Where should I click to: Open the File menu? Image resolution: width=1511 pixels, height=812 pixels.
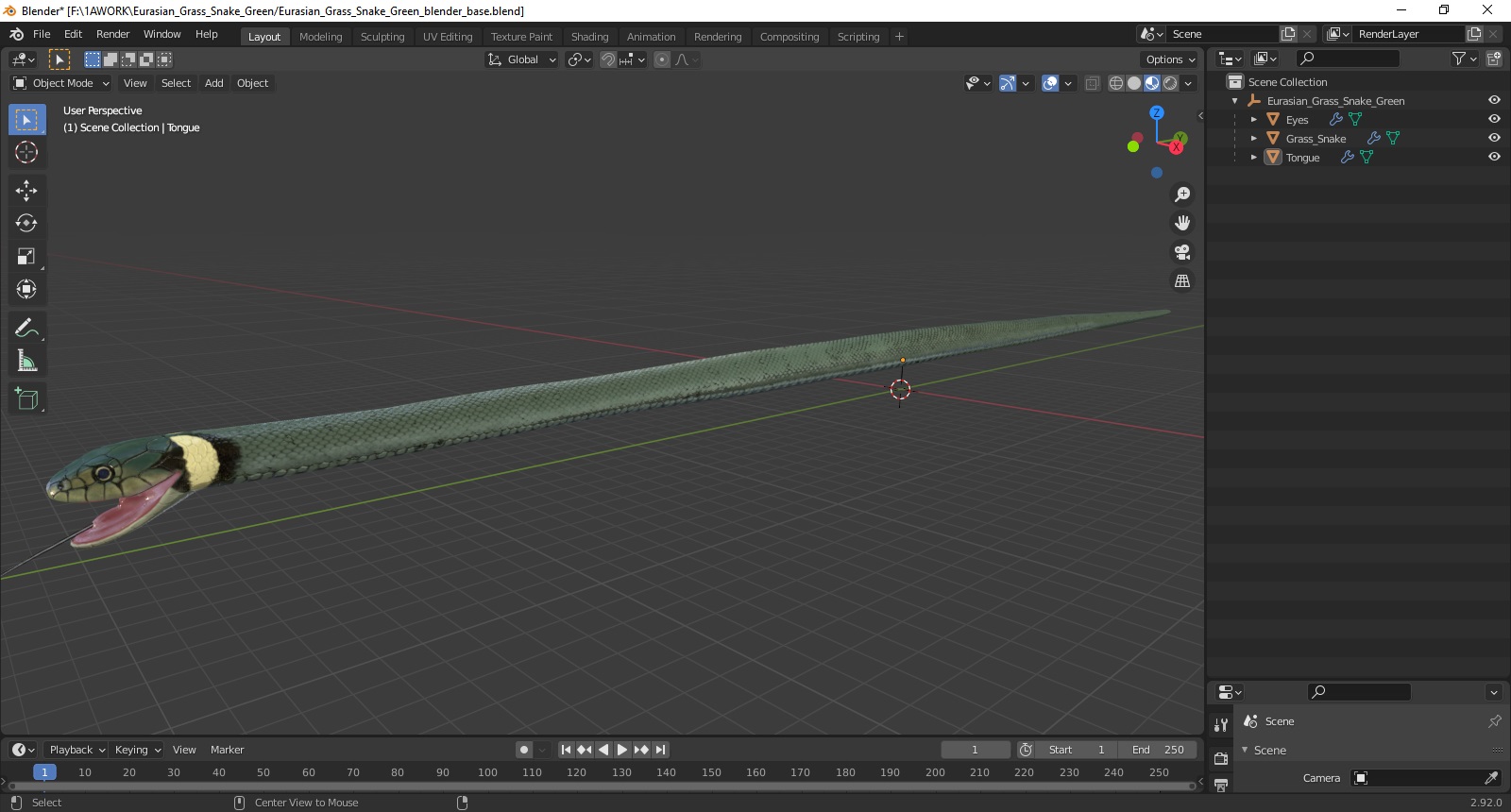coord(42,34)
